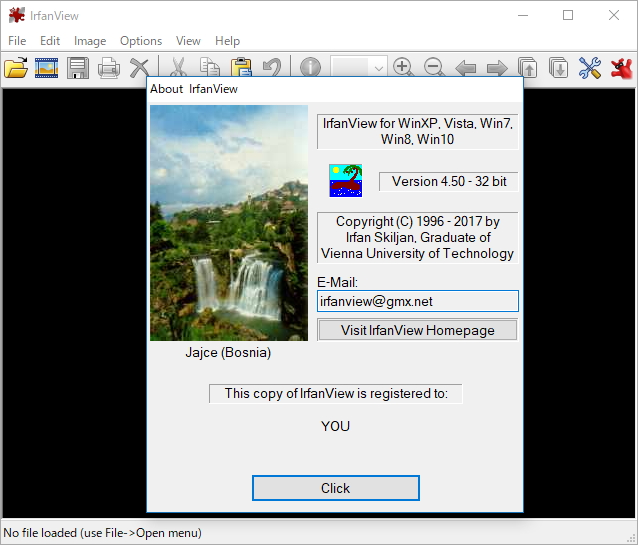Click the Next page down icon
Viewport: 638px width, 545px height.
(559, 68)
